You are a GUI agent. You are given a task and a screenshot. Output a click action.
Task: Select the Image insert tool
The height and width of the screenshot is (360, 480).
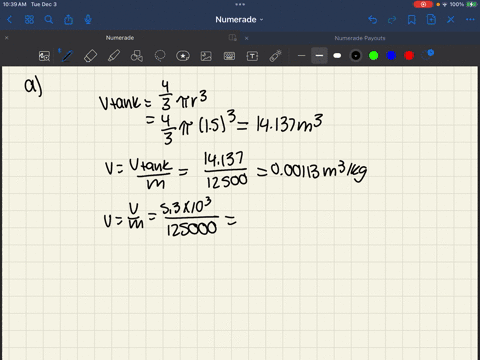coord(206,56)
